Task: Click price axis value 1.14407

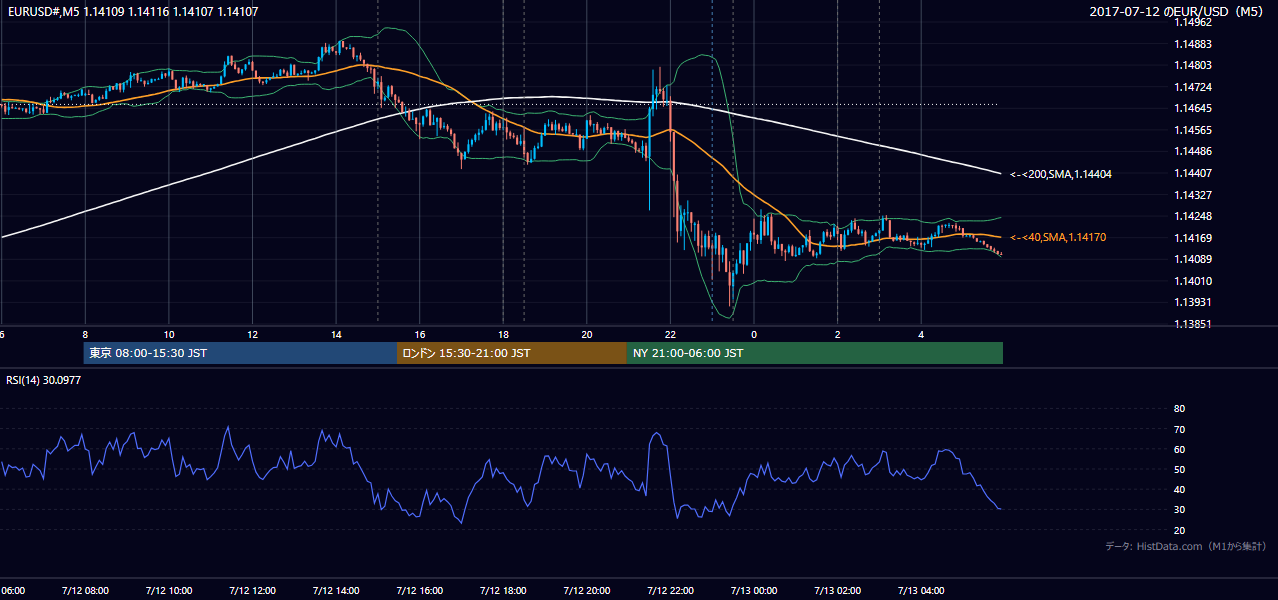Action: click(x=1193, y=173)
